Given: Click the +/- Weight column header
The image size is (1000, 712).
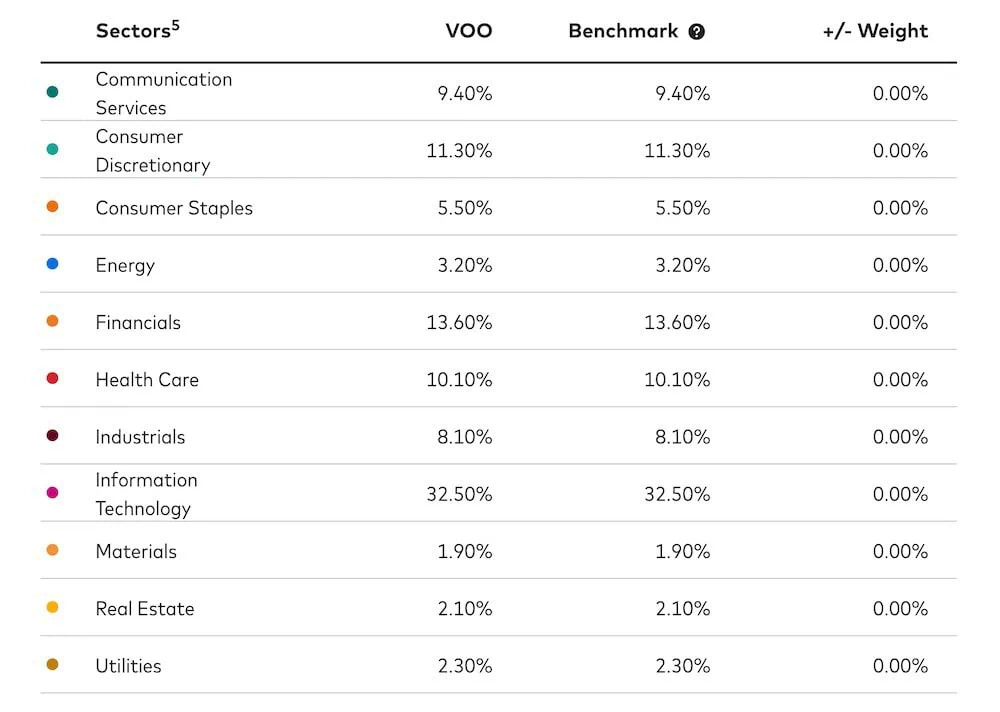Looking at the screenshot, I should tap(875, 31).
